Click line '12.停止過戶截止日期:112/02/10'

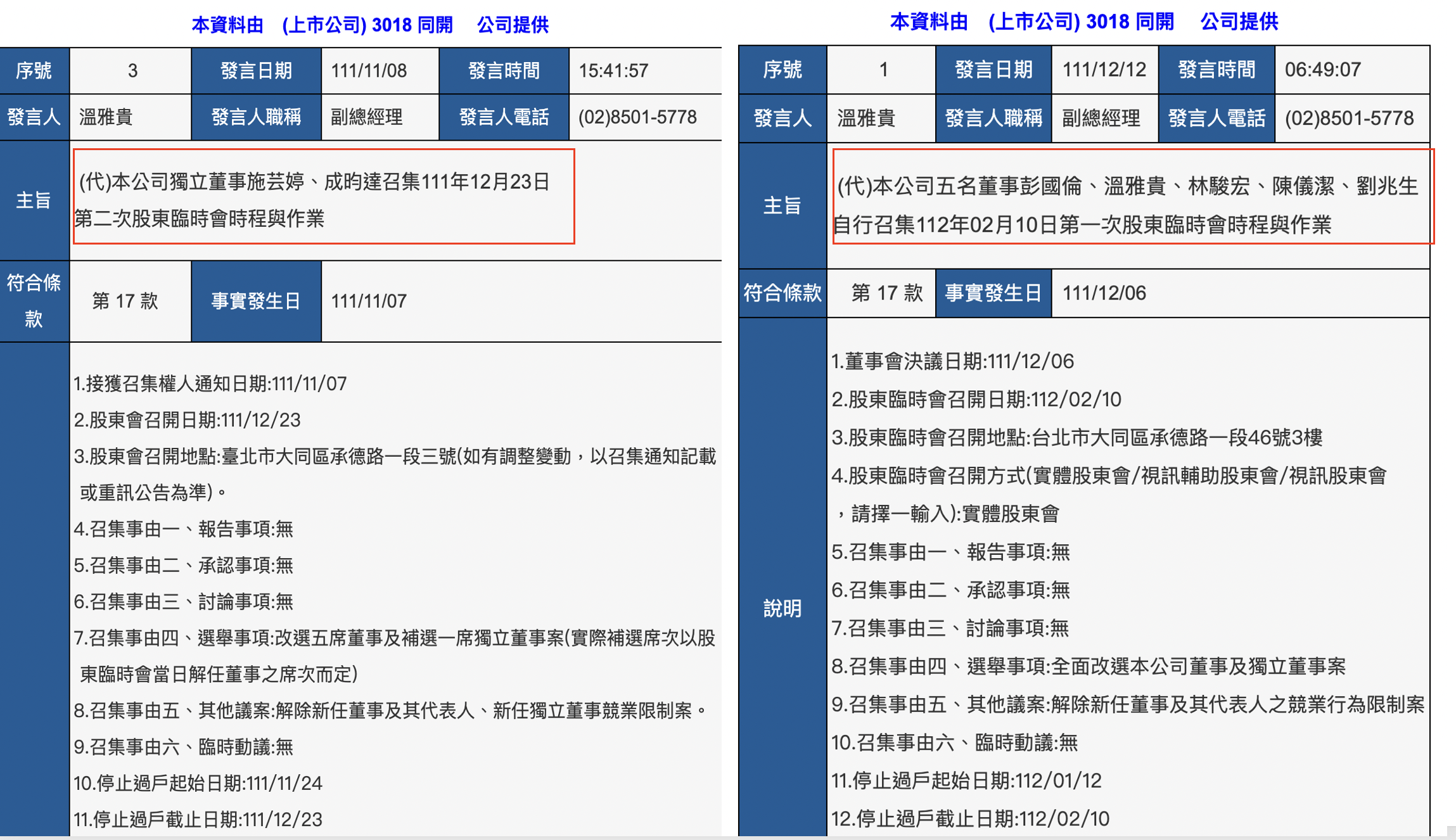[x=970, y=818]
